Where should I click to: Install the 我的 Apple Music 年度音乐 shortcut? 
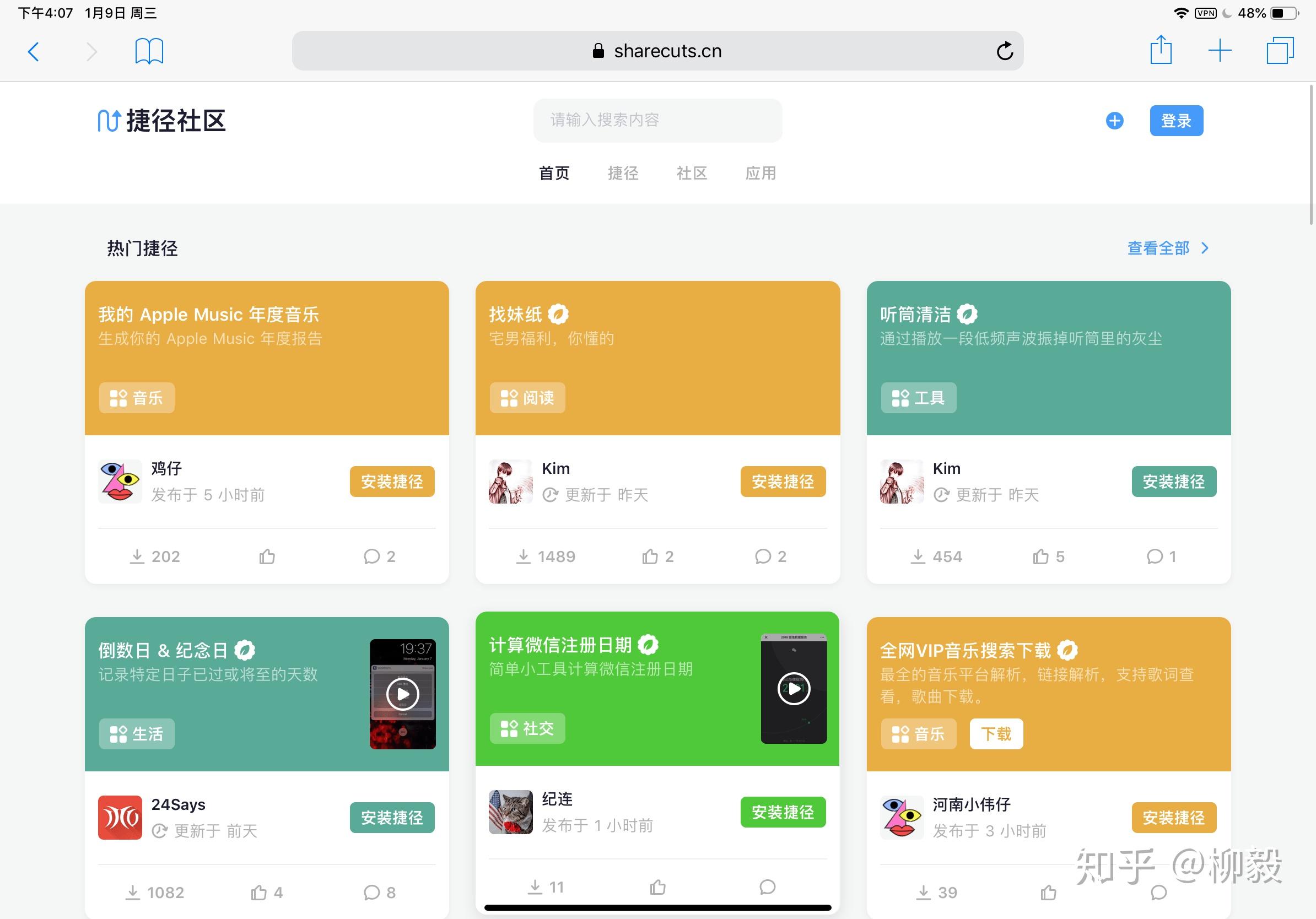(x=392, y=482)
